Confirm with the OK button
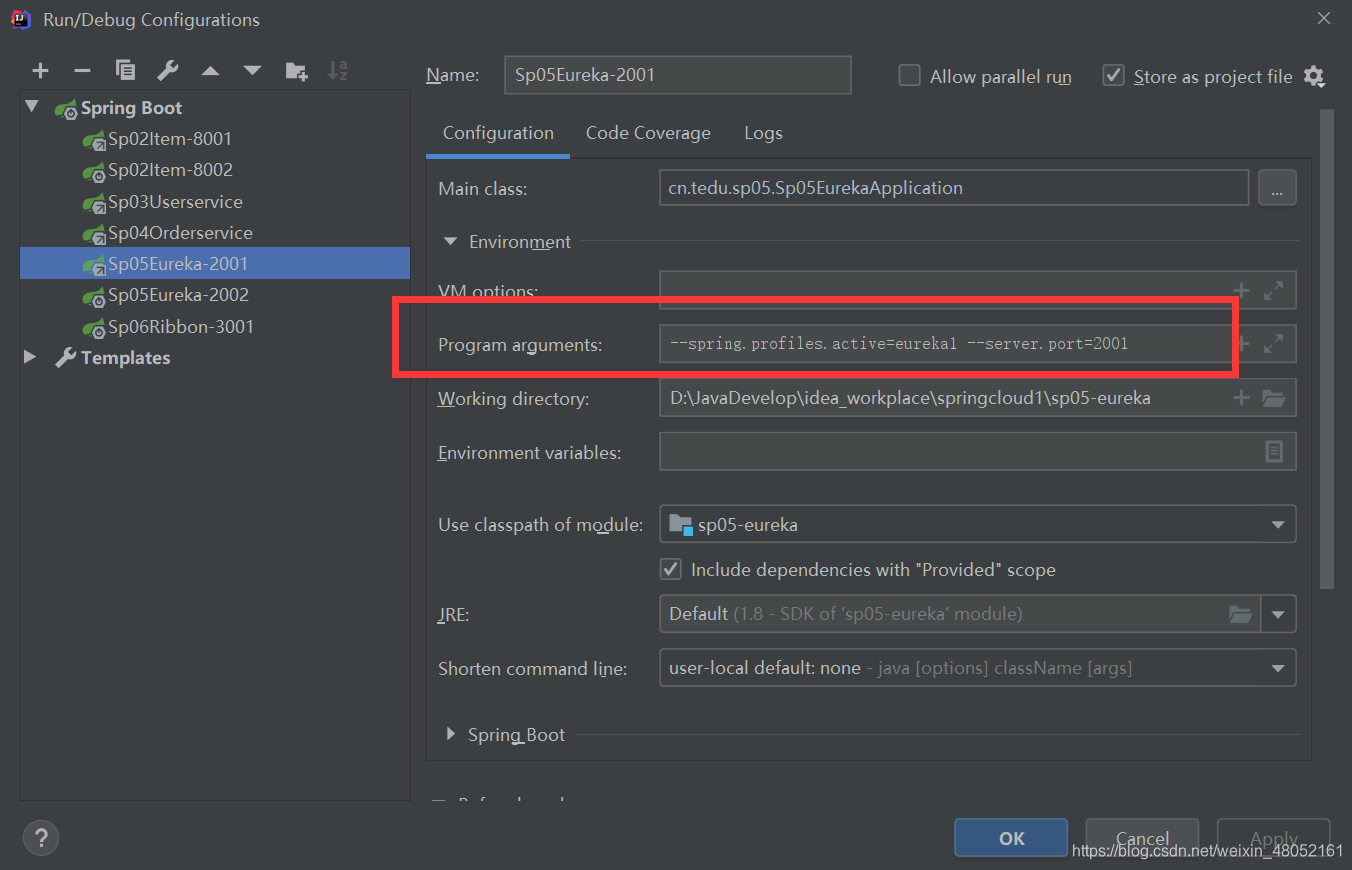1352x870 pixels. click(1011, 838)
